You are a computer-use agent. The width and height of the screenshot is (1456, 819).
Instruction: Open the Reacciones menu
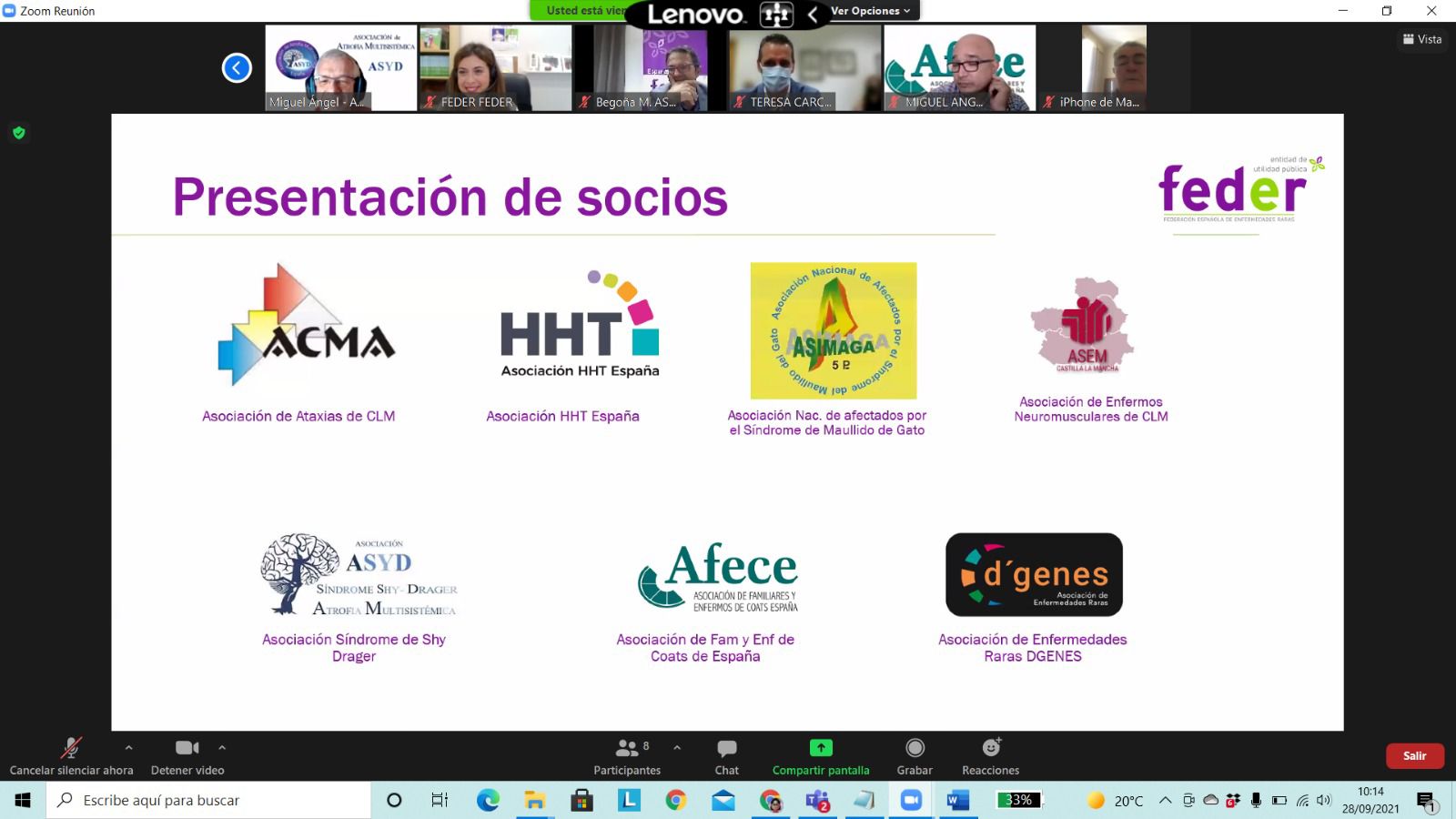(x=990, y=756)
